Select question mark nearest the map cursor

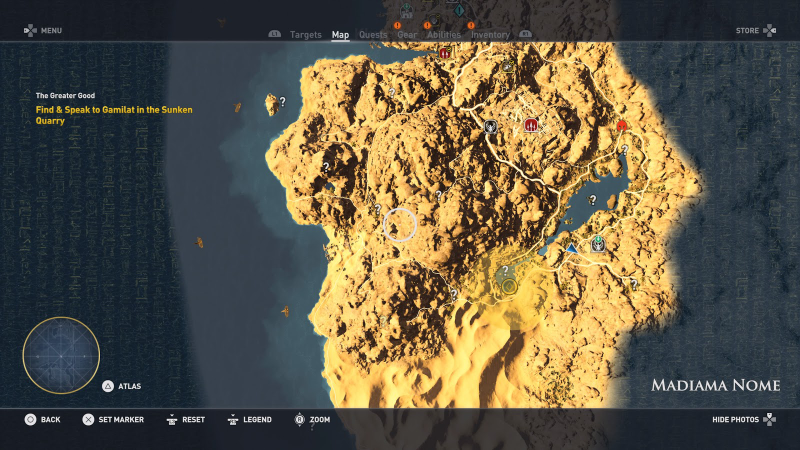click(378, 209)
